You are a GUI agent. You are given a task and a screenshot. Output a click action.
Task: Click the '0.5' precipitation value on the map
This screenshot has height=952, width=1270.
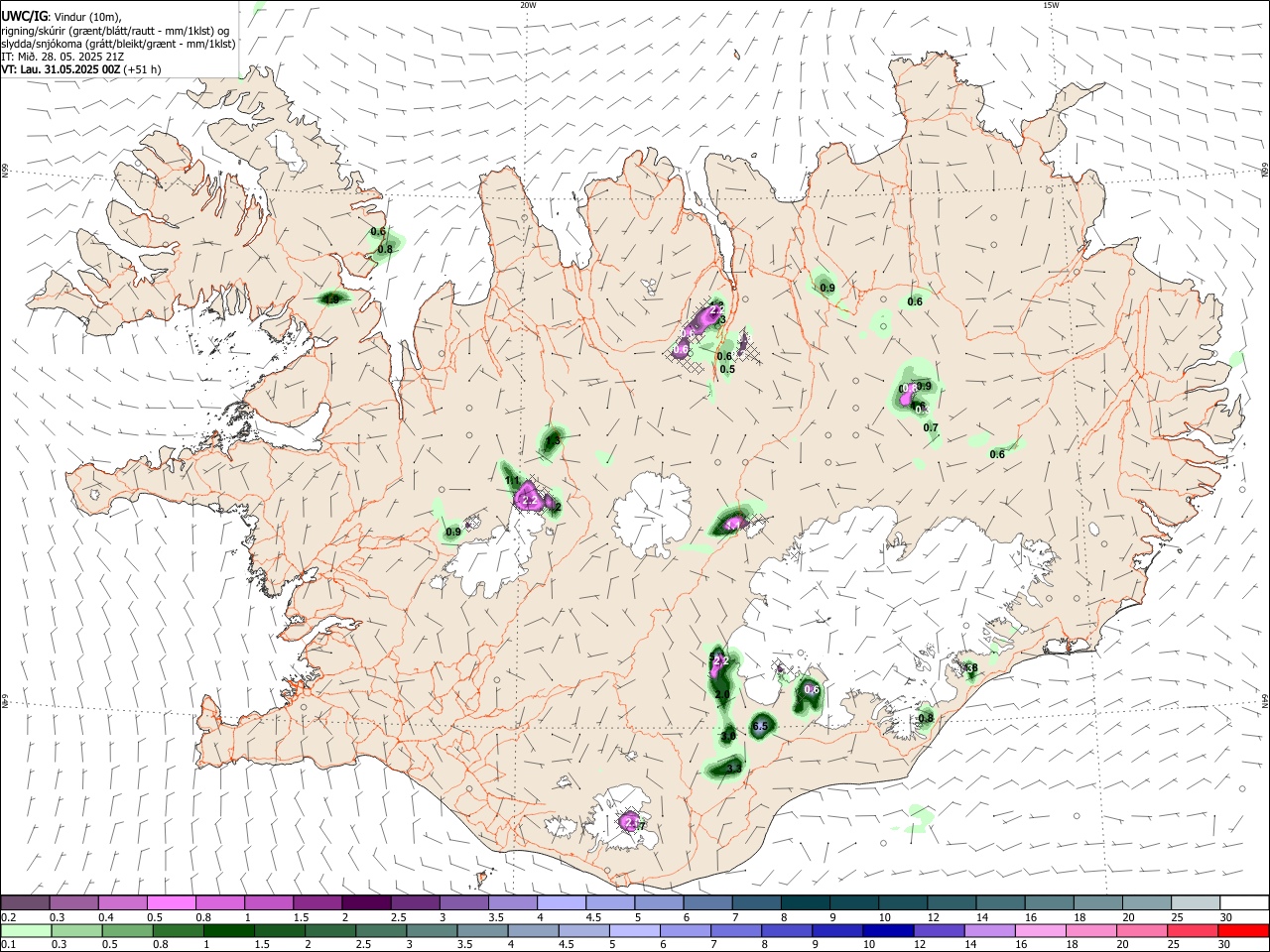point(727,370)
